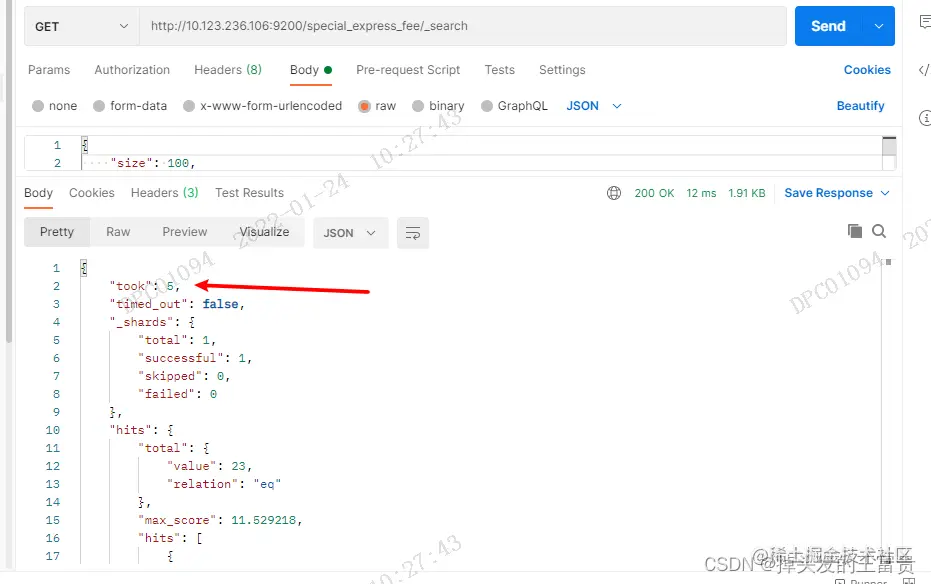Image resolution: width=931 pixels, height=584 pixels.
Task: Click the 1.91 KB response size
Action: (747, 193)
